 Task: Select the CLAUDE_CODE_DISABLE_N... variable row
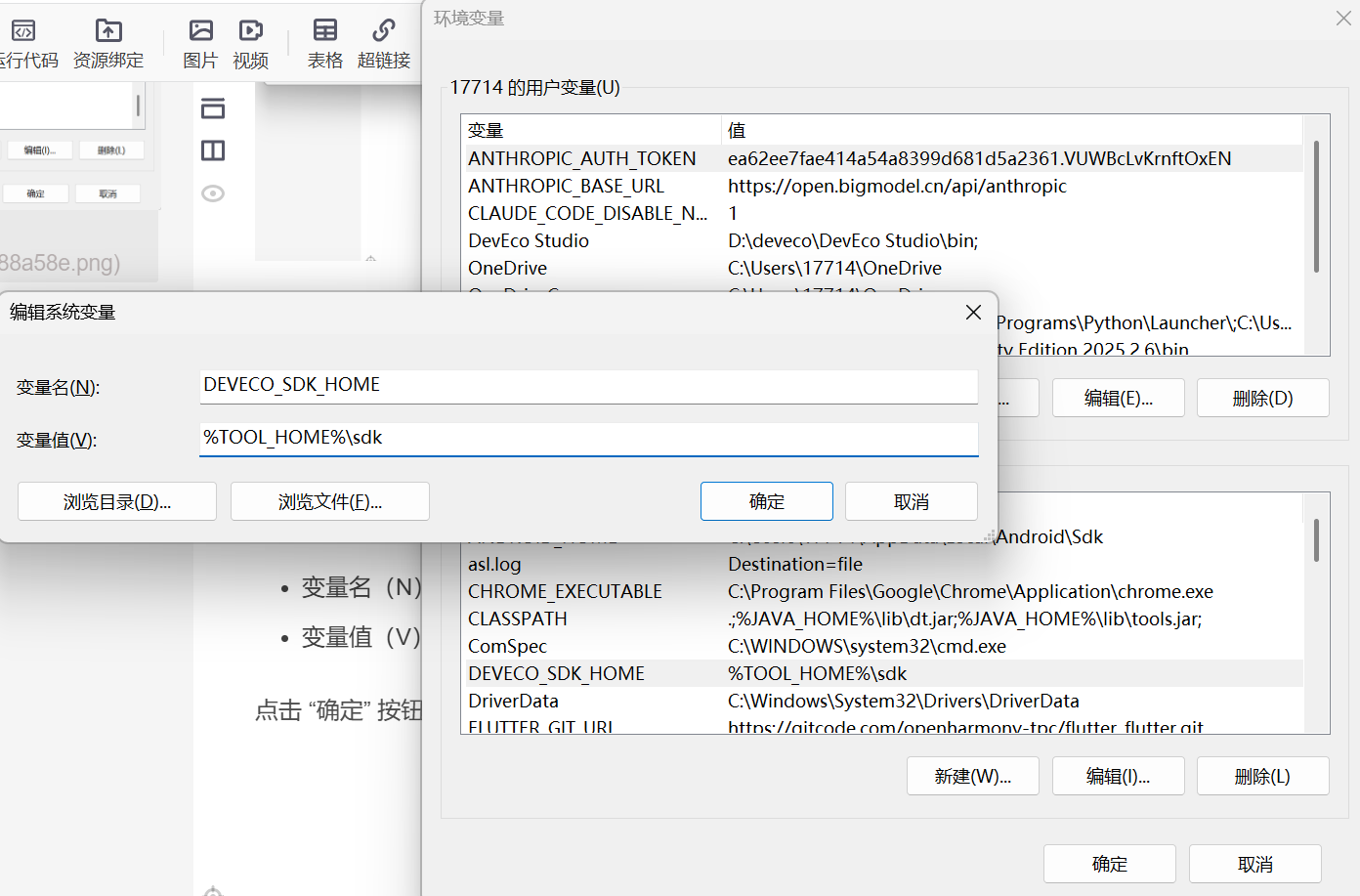pyautogui.click(x=882, y=213)
